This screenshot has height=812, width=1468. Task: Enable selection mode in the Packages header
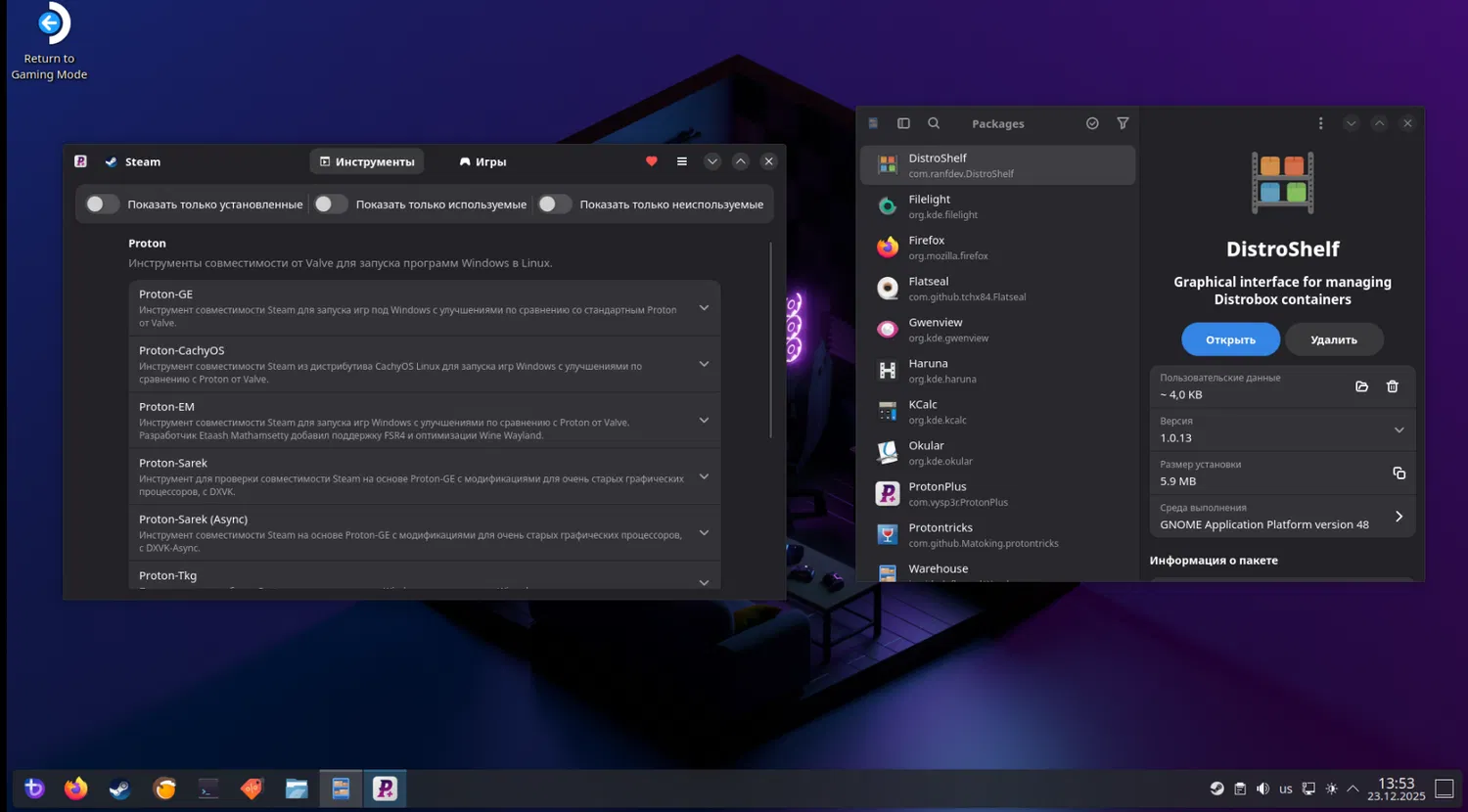[1092, 123]
